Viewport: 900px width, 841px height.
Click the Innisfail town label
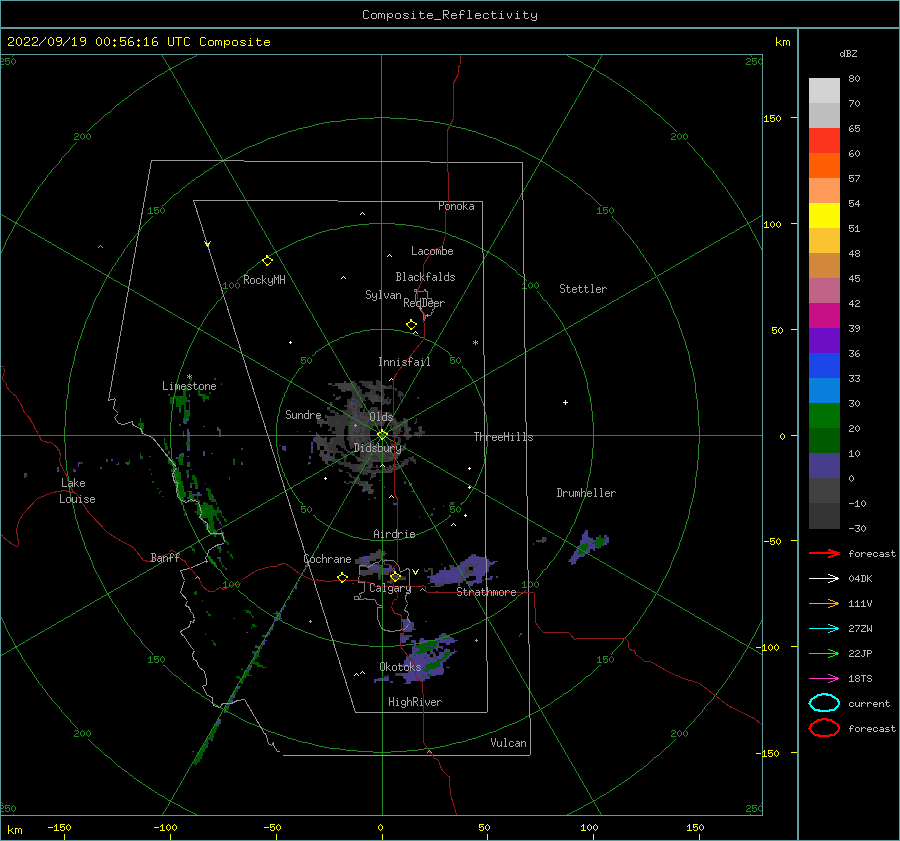tap(404, 362)
